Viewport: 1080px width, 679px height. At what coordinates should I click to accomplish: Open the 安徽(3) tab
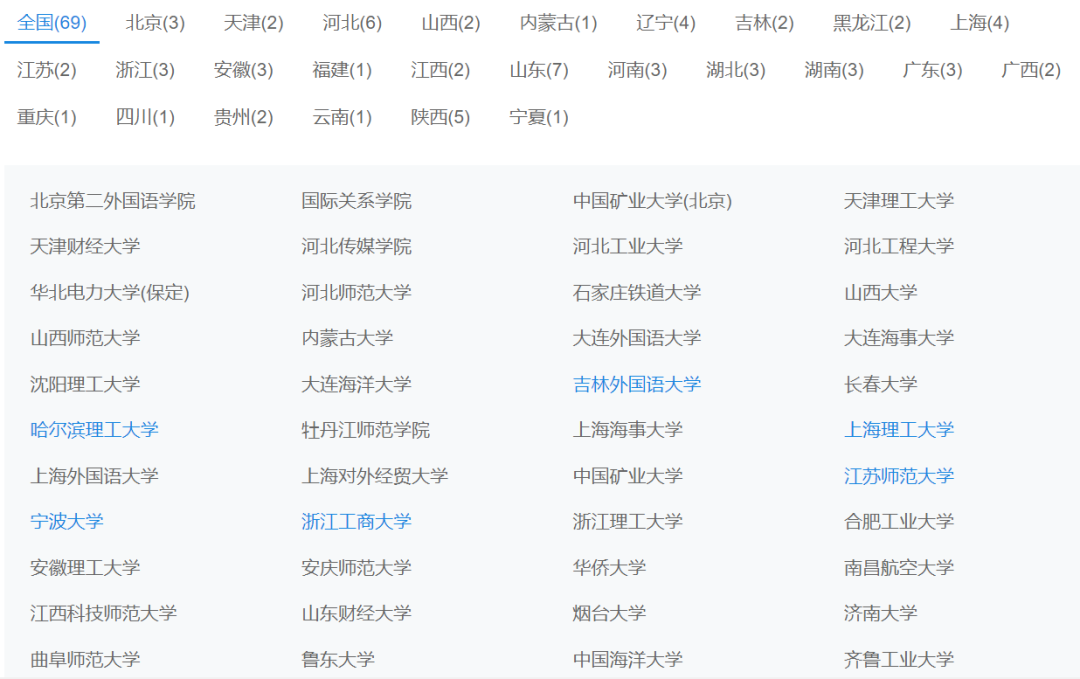point(243,70)
